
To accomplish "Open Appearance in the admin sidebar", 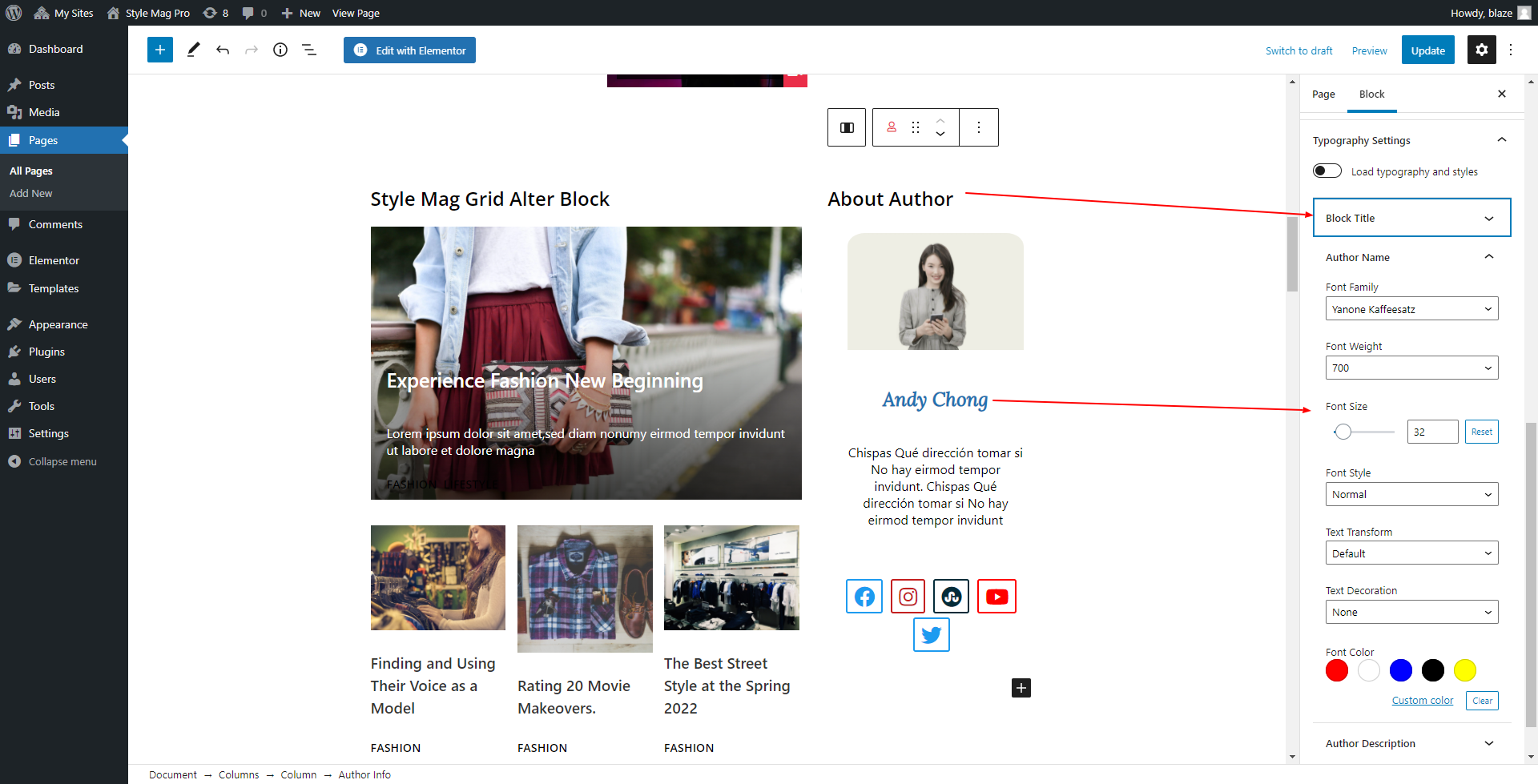I will pos(58,324).
